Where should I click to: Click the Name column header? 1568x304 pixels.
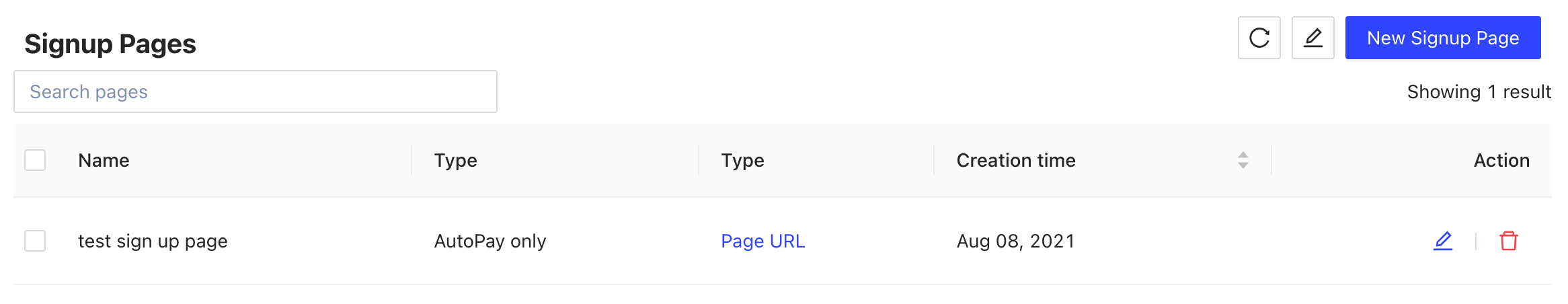click(104, 160)
